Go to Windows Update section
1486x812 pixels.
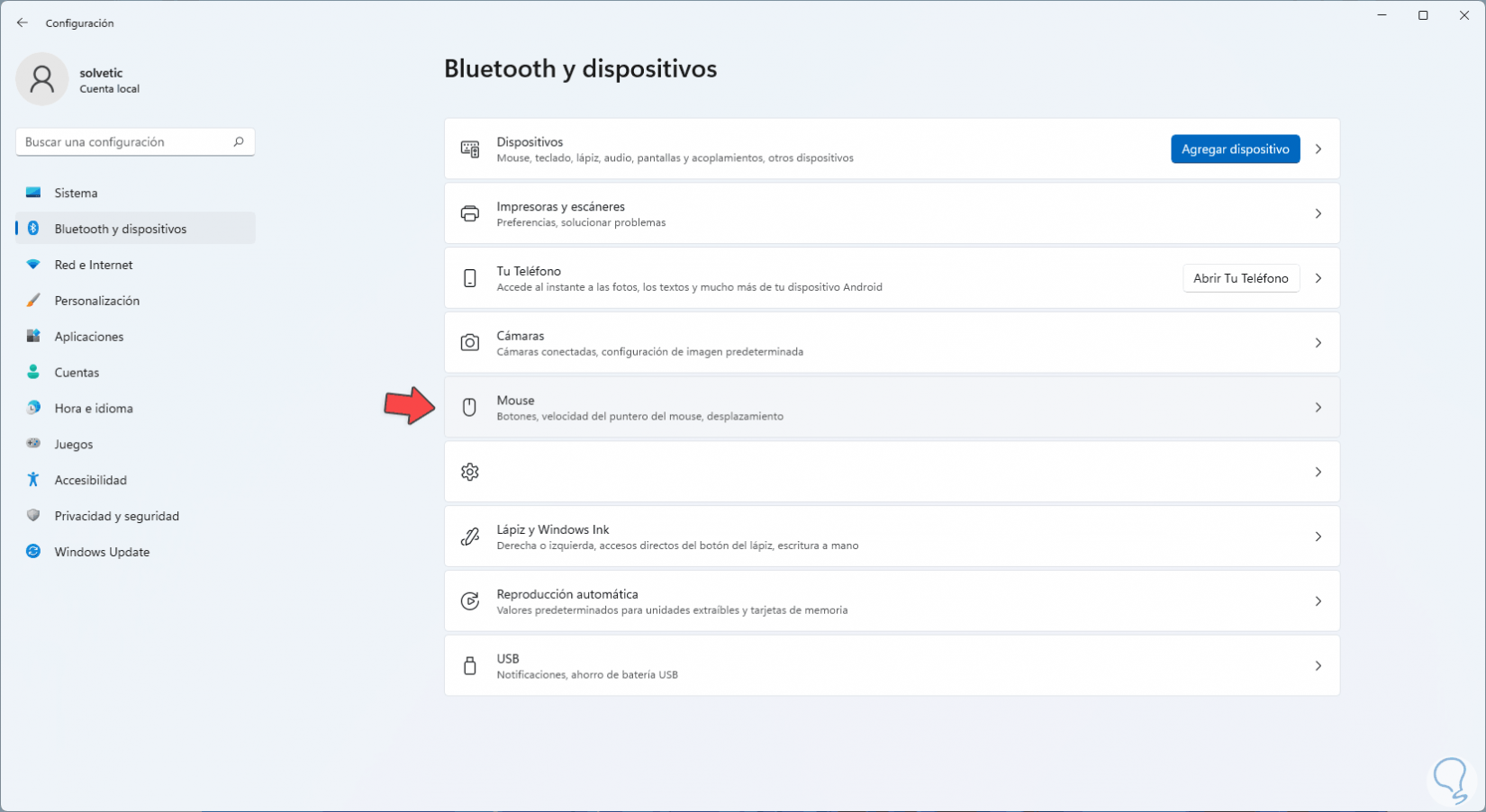coord(102,552)
